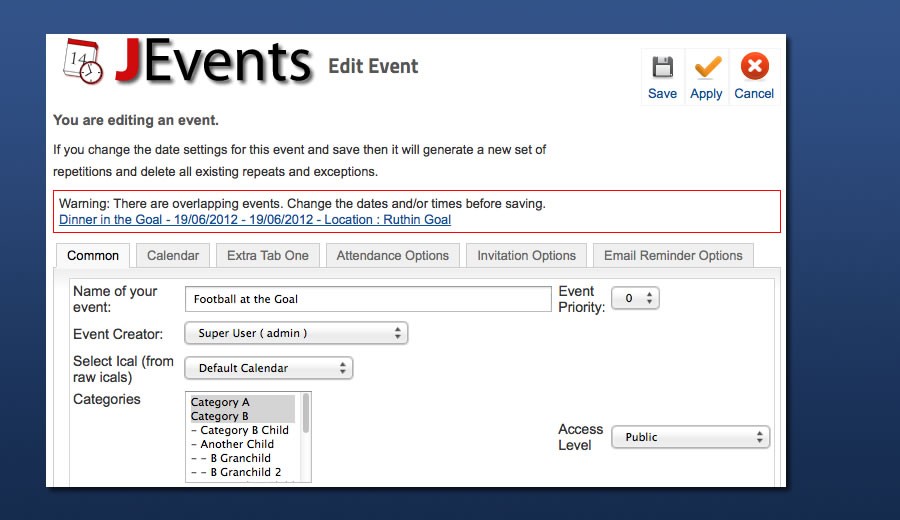
Task: Open the Attendance Options tab
Action: 392,256
